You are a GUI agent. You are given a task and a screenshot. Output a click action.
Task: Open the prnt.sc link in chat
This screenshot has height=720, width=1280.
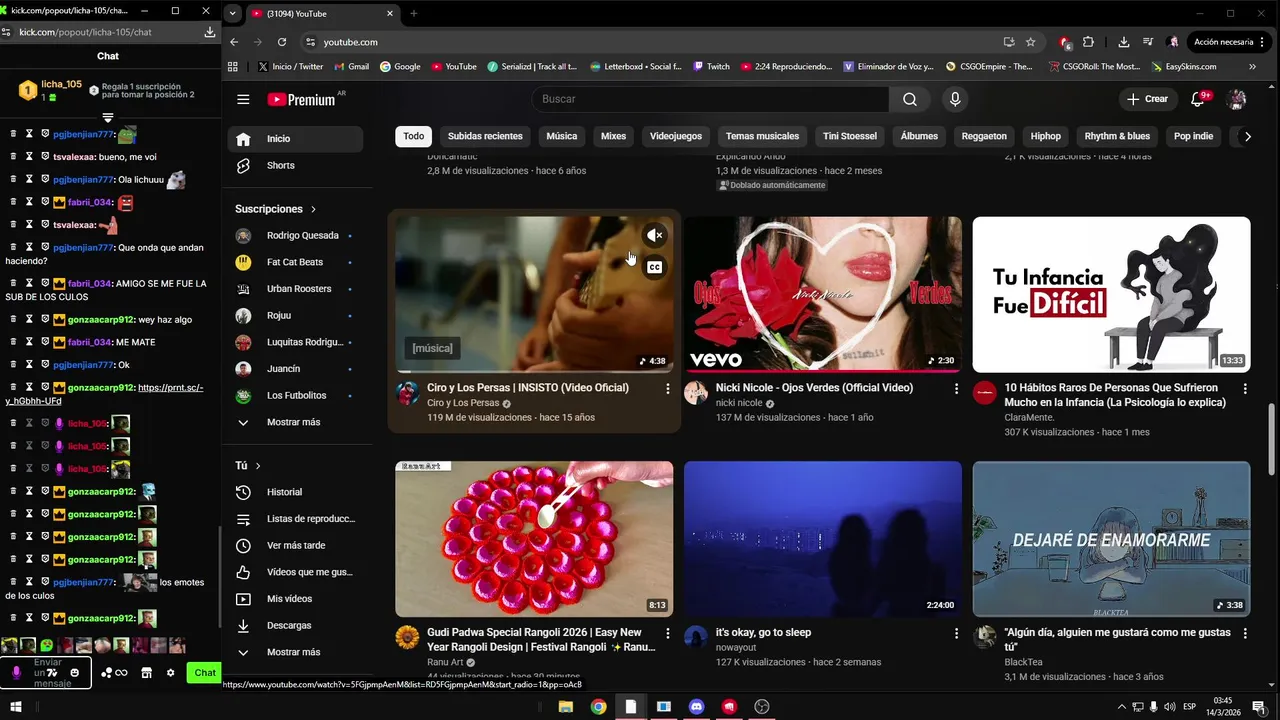(104, 394)
